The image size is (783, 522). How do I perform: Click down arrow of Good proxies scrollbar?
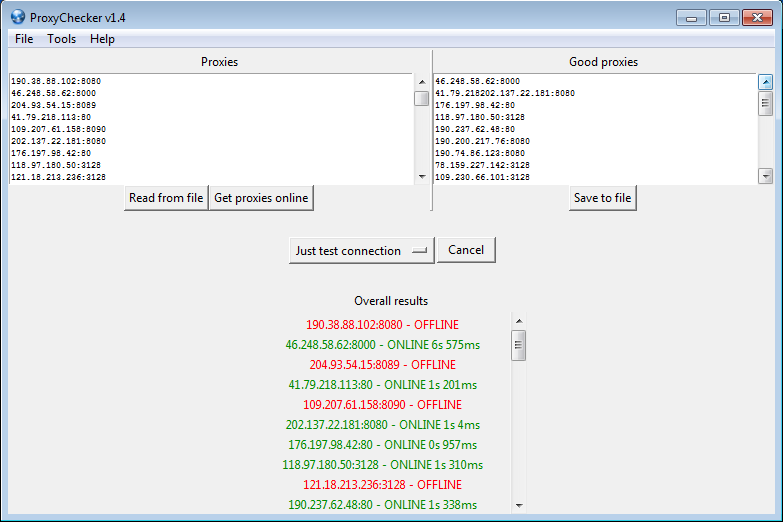click(x=765, y=176)
